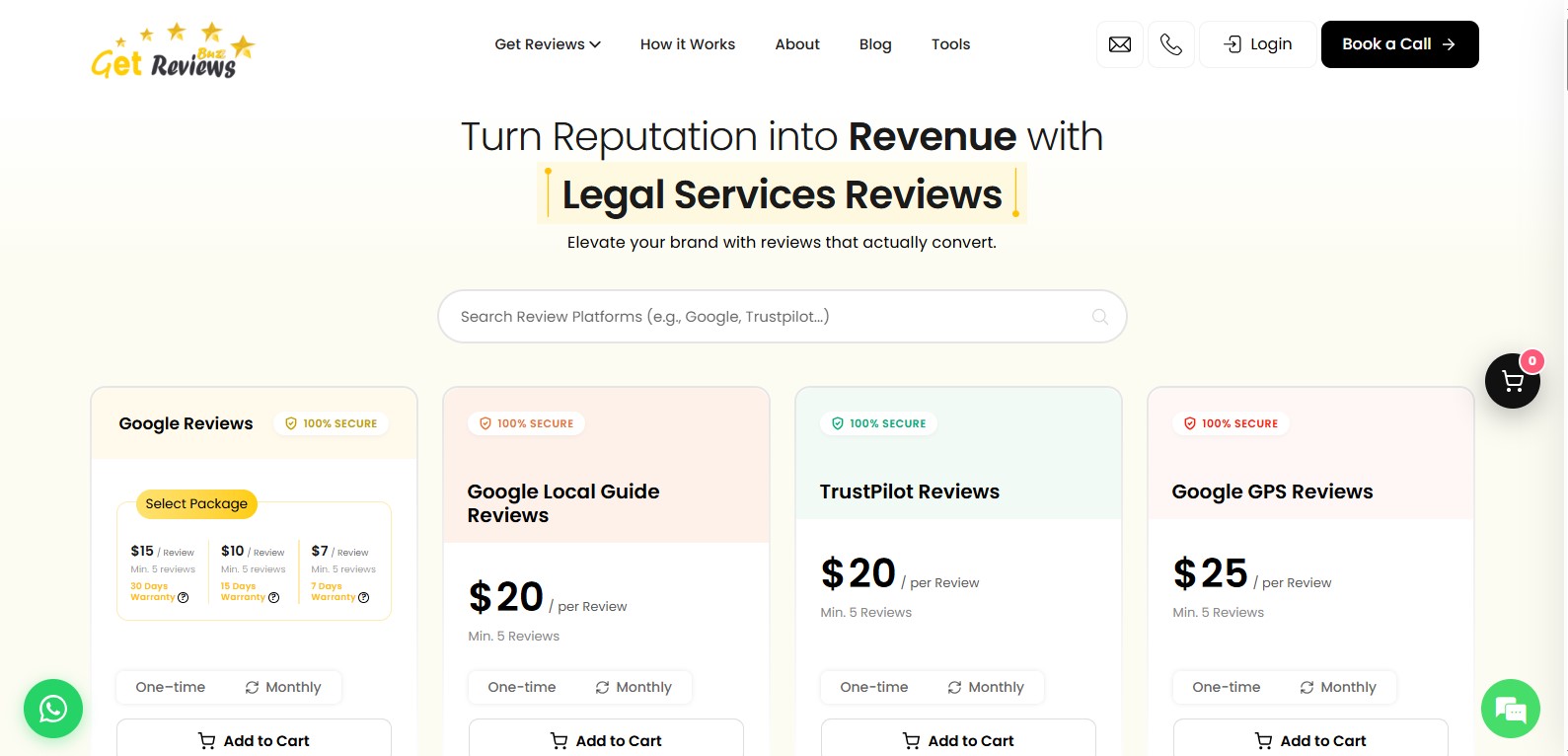1568x756 pixels.
Task: Click the Legal Services Reviews heading
Action: 782,194
